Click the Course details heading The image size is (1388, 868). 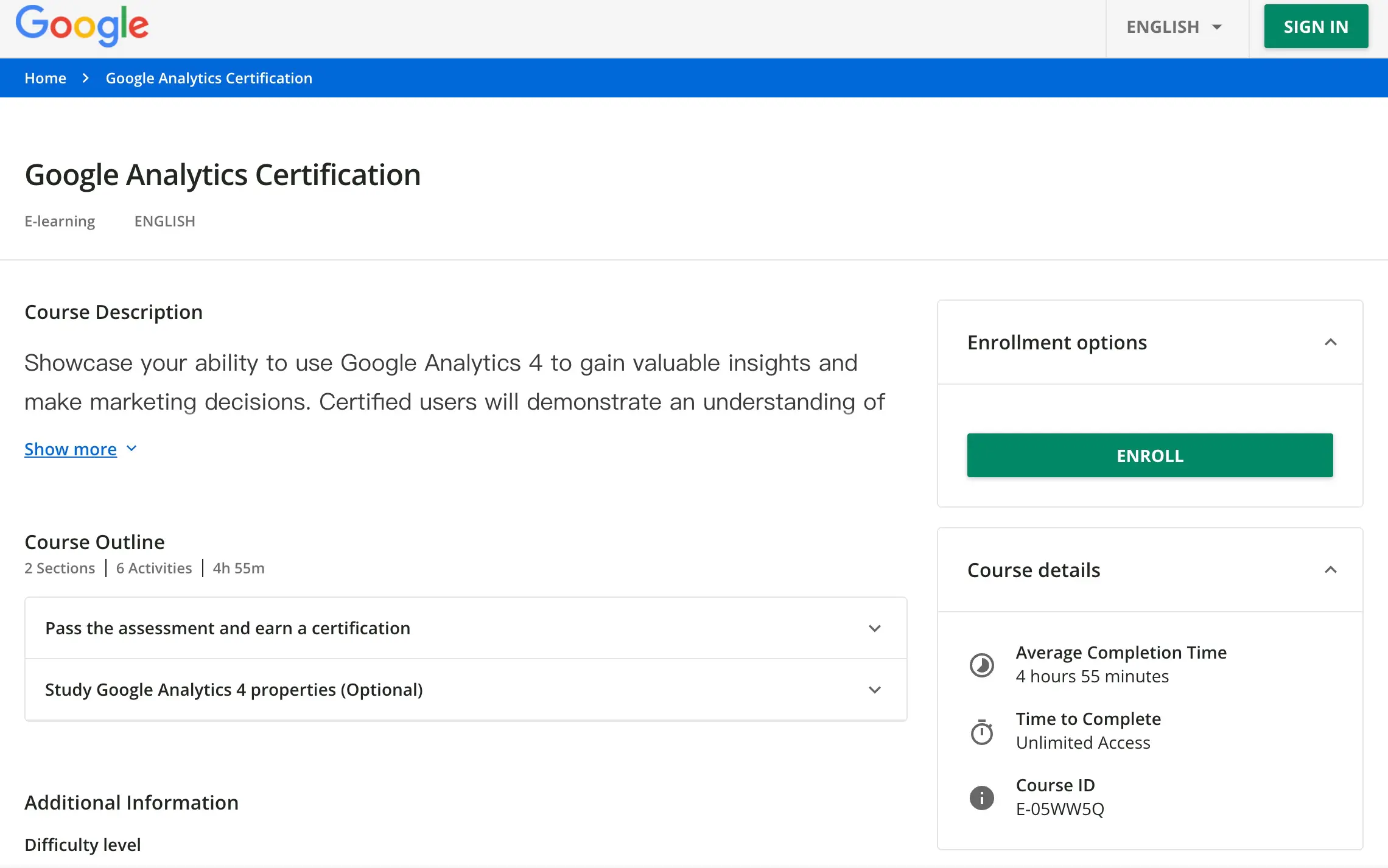pos(1034,570)
